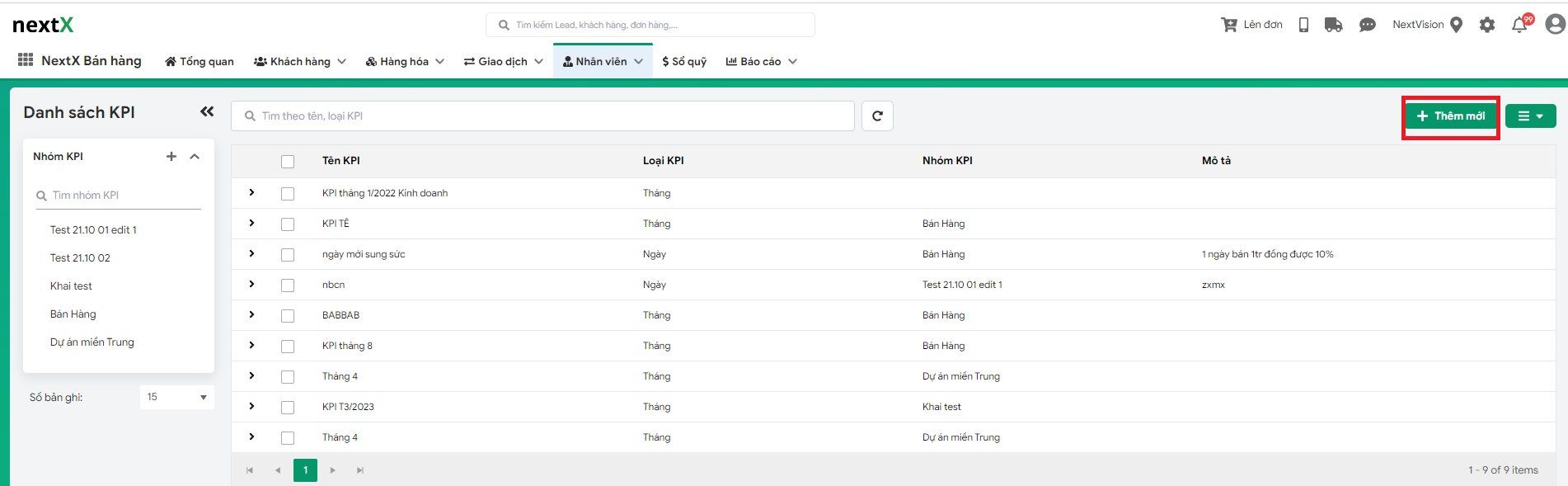Click the refresh button beside KPI search
This screenshot has height=486, width=1568.
tap(877, 116)
